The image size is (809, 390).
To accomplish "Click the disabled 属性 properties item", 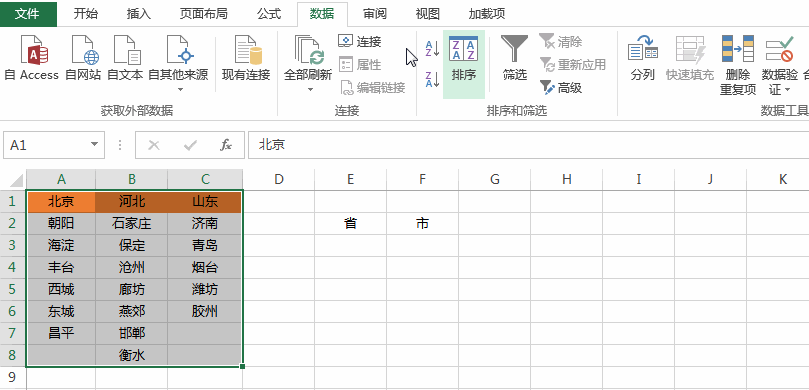I will 360,64.
